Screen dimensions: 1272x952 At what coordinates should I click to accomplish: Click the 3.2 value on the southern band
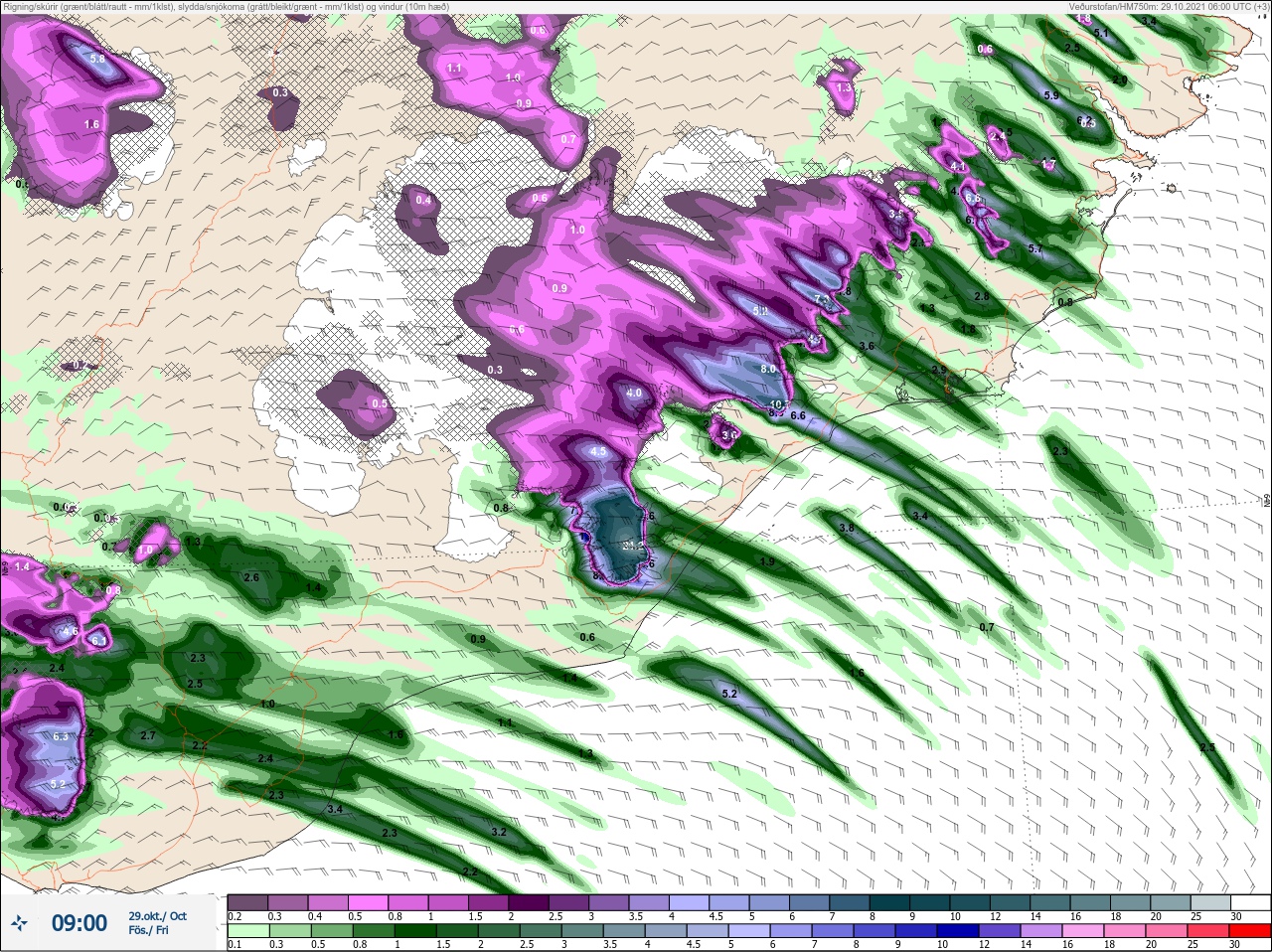point(499,832)
